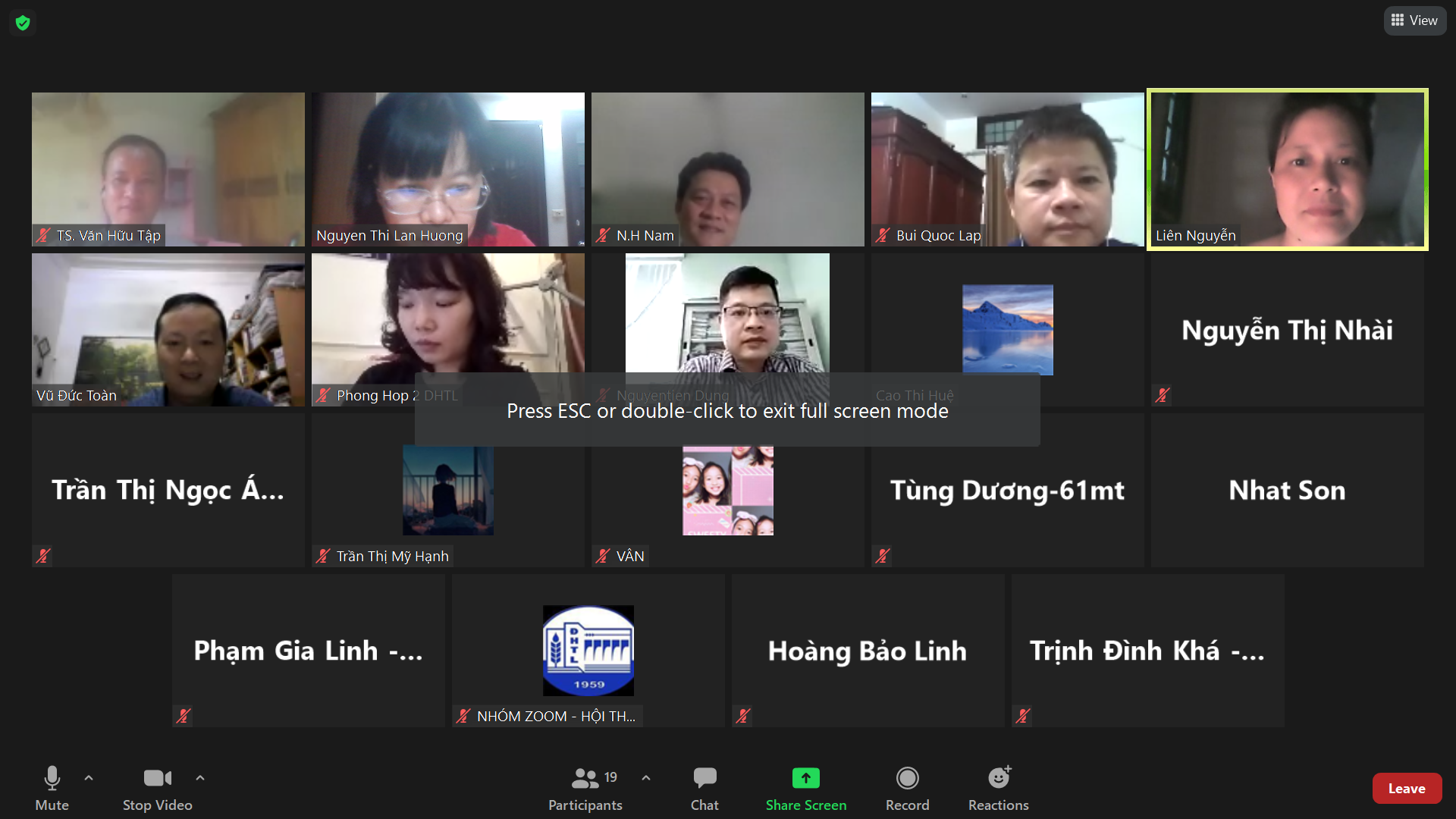1456x819 pixels.
Task: Leave the meeting
Action: tap(1406, 789)
